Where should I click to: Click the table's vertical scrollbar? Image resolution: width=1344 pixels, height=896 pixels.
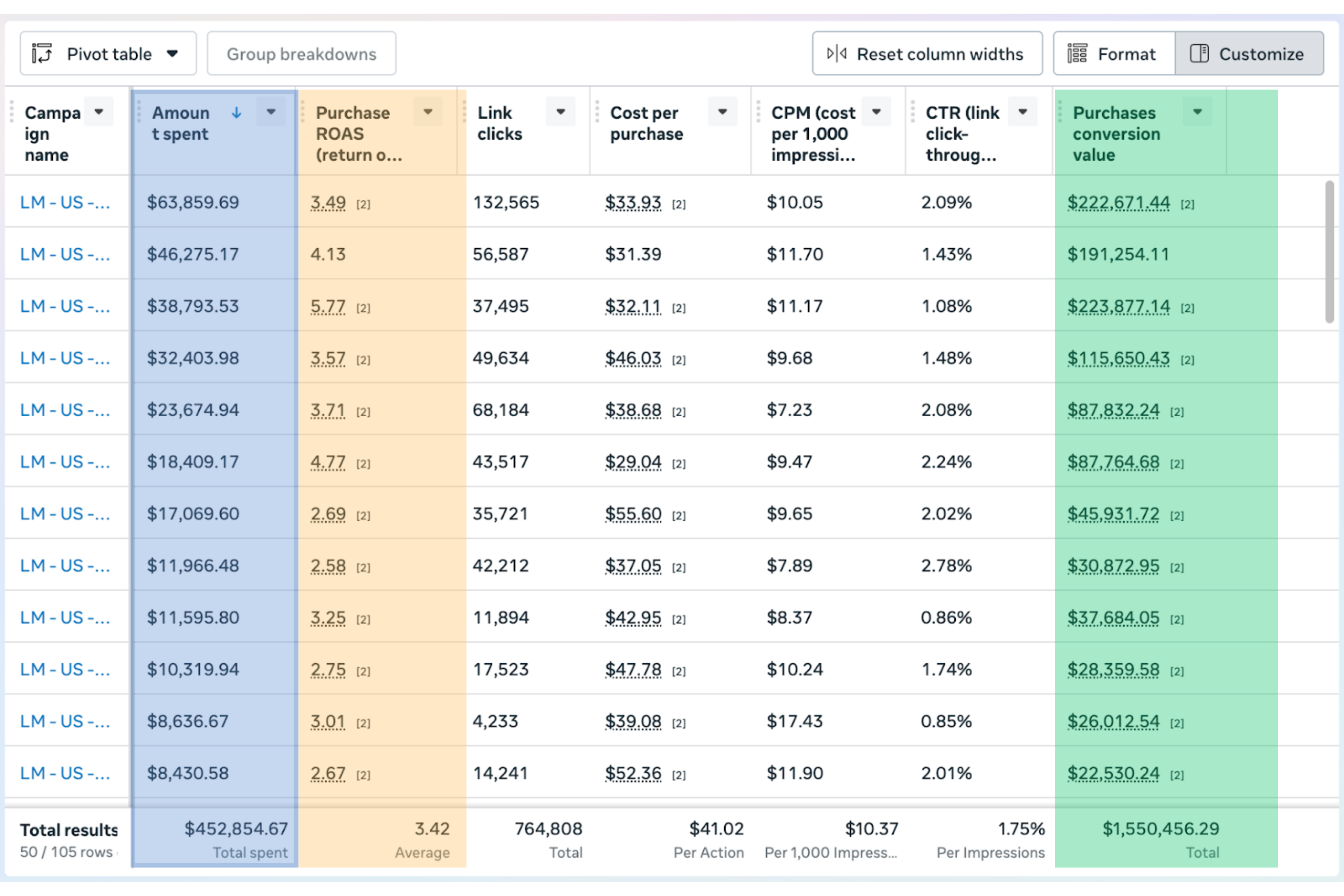[1329, 252]
